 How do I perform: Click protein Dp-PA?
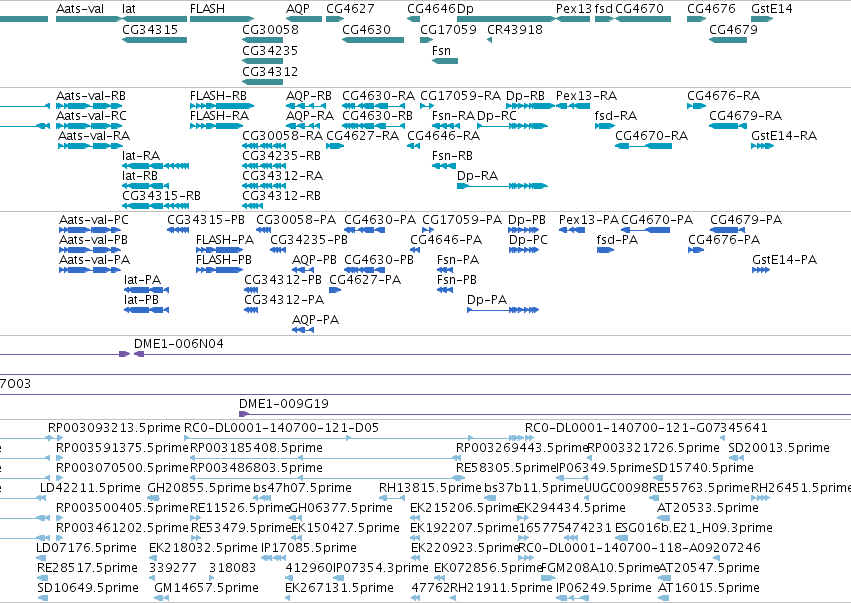click(x=487, y=300)
